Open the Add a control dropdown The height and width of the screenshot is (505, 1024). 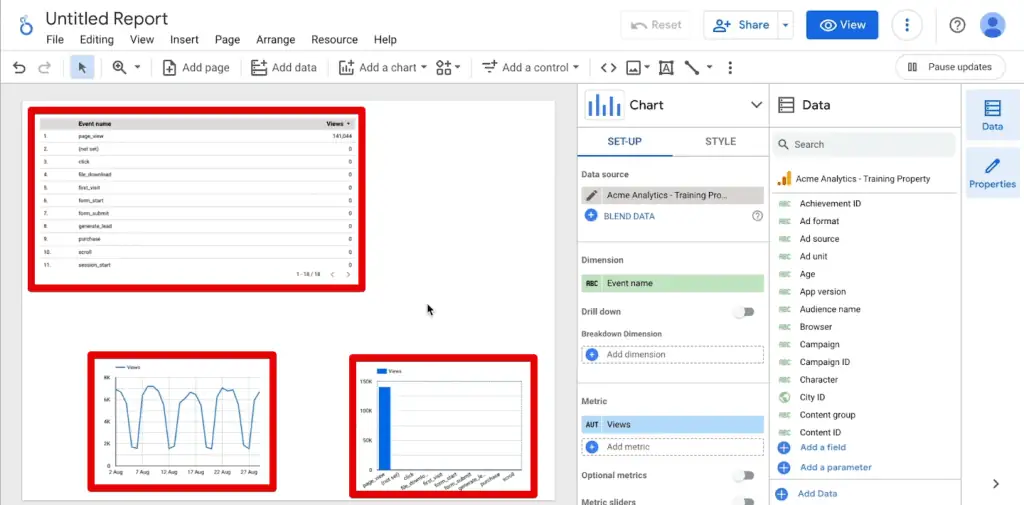[530, 67]
